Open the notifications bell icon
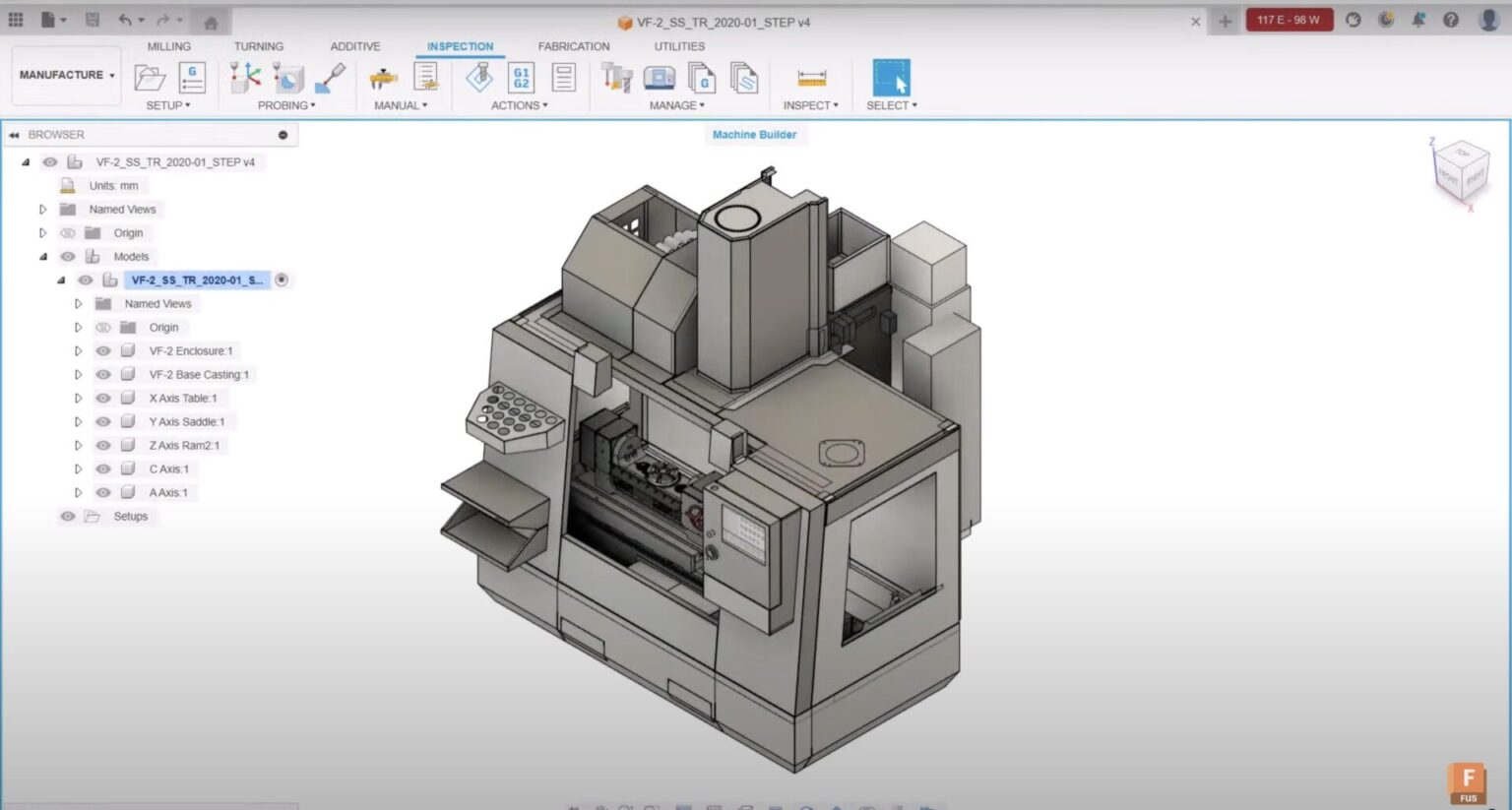Viewport: 1512px width, 810px height. coord(1418,20)
